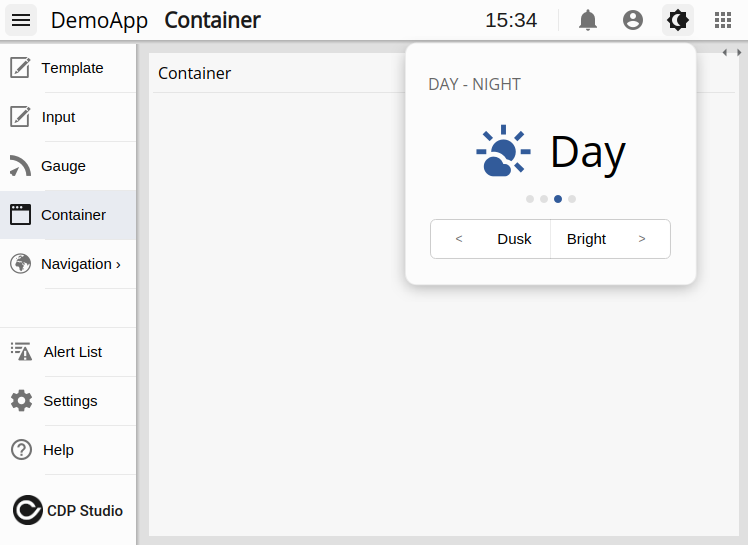Click the notifications bell icon
Image resolution: width=748 pixels, height=545 pixels.
click(588, 20)
